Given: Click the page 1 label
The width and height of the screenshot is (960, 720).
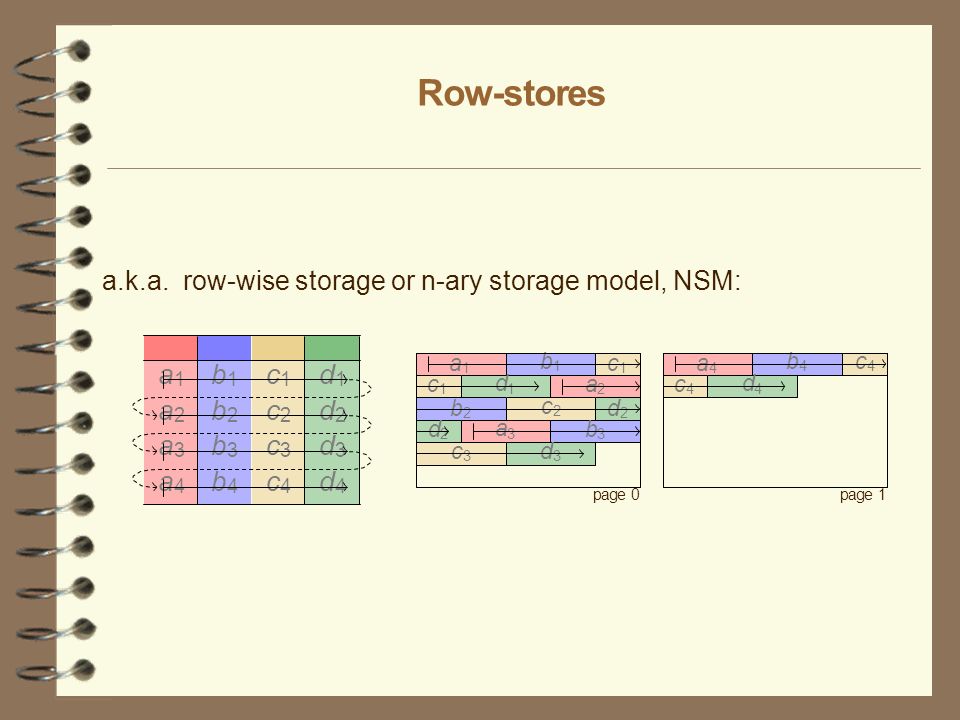Looking at the screenshot, I should pos(863,495).
